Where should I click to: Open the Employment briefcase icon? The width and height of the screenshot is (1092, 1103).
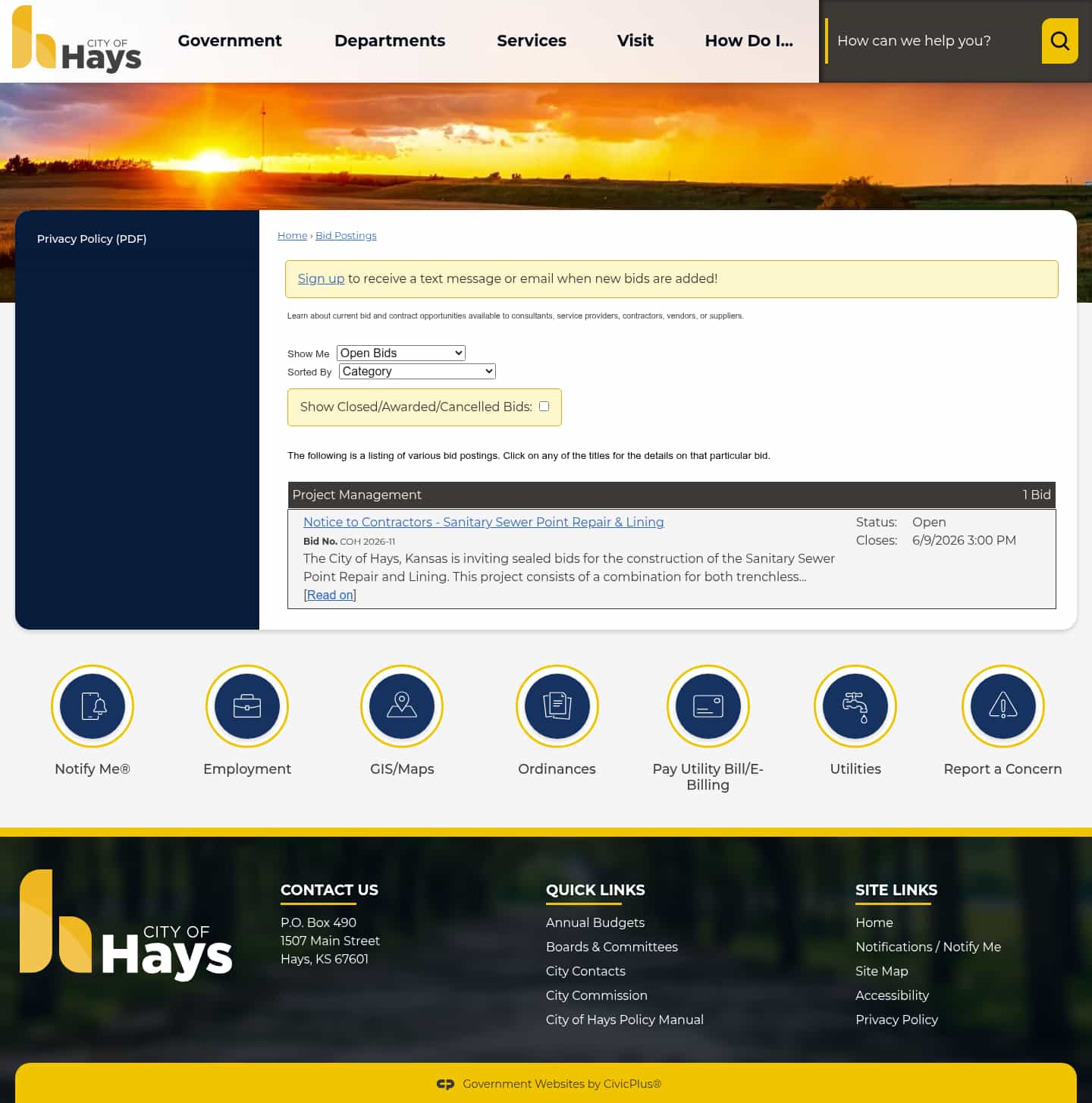pyautogui.click(x=247, y=706)
